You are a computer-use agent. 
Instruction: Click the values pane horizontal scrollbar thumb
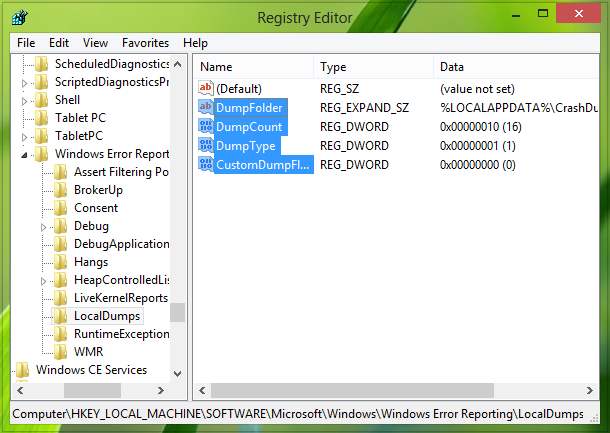coord(352,390)
